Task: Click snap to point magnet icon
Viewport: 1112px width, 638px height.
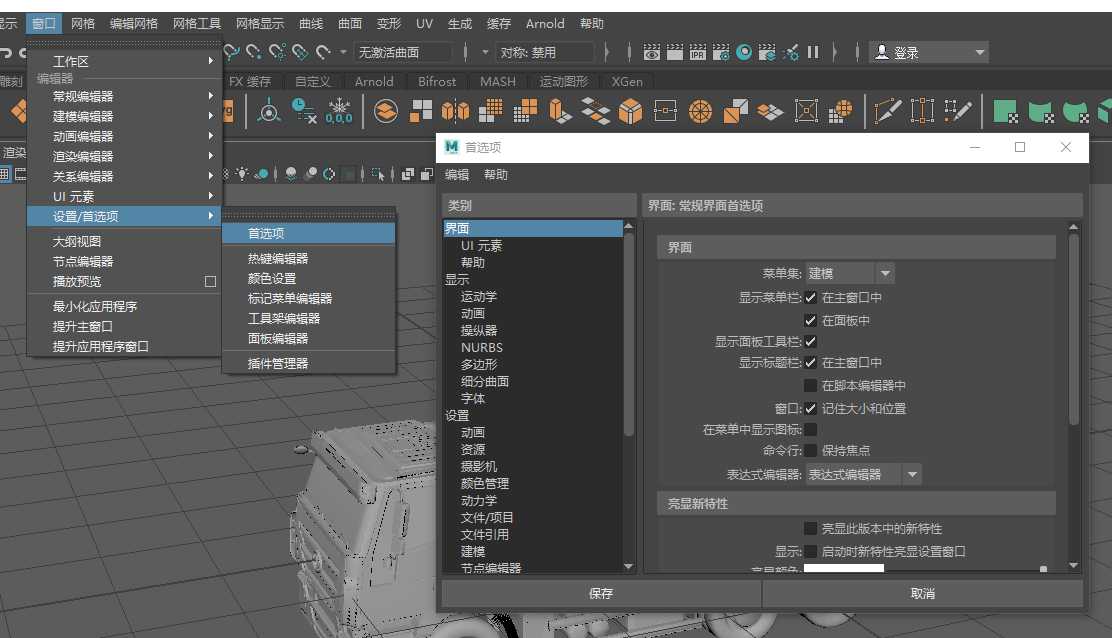Action: (x=254, y=52)
